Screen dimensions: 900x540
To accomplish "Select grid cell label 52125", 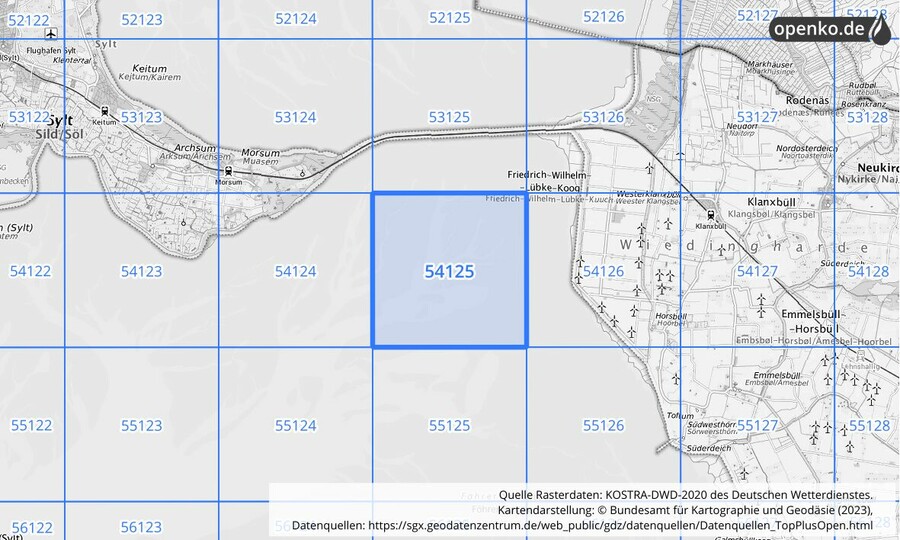I will [x=449, y=18].
